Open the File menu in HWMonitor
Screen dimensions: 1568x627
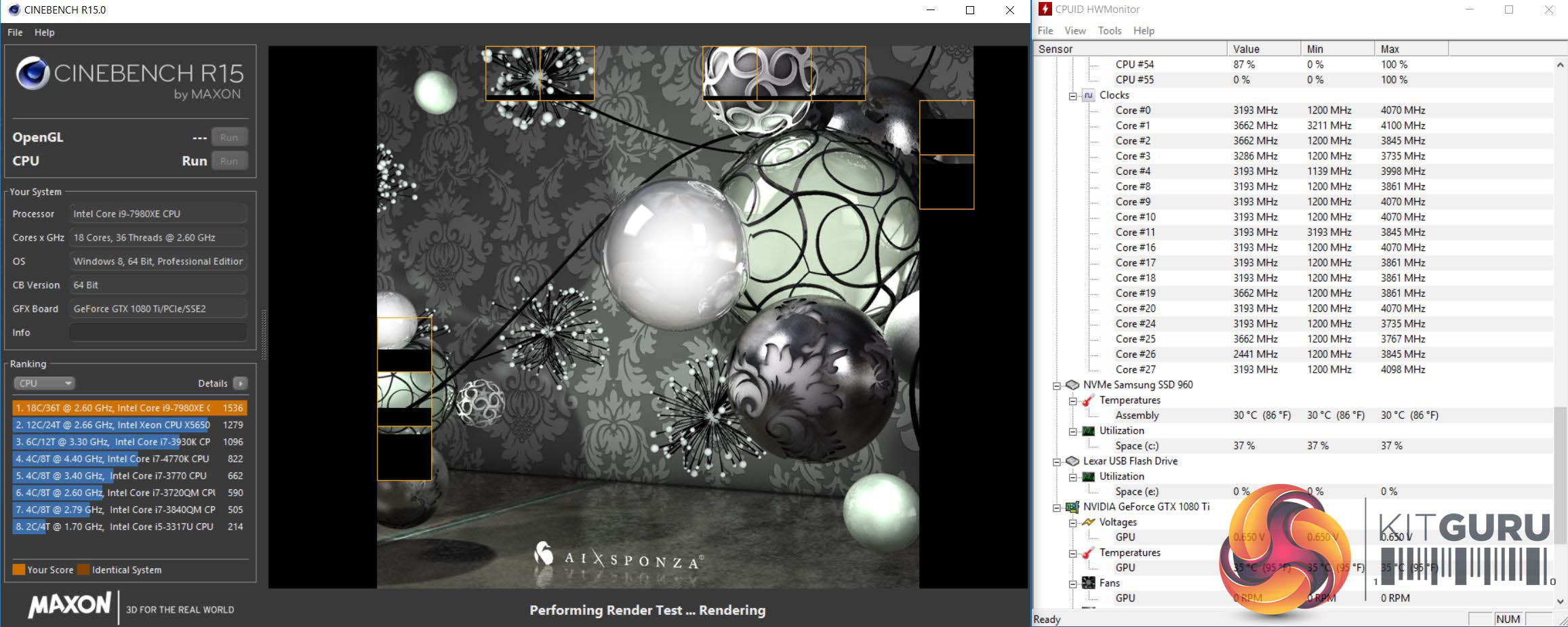(1045, 31)
